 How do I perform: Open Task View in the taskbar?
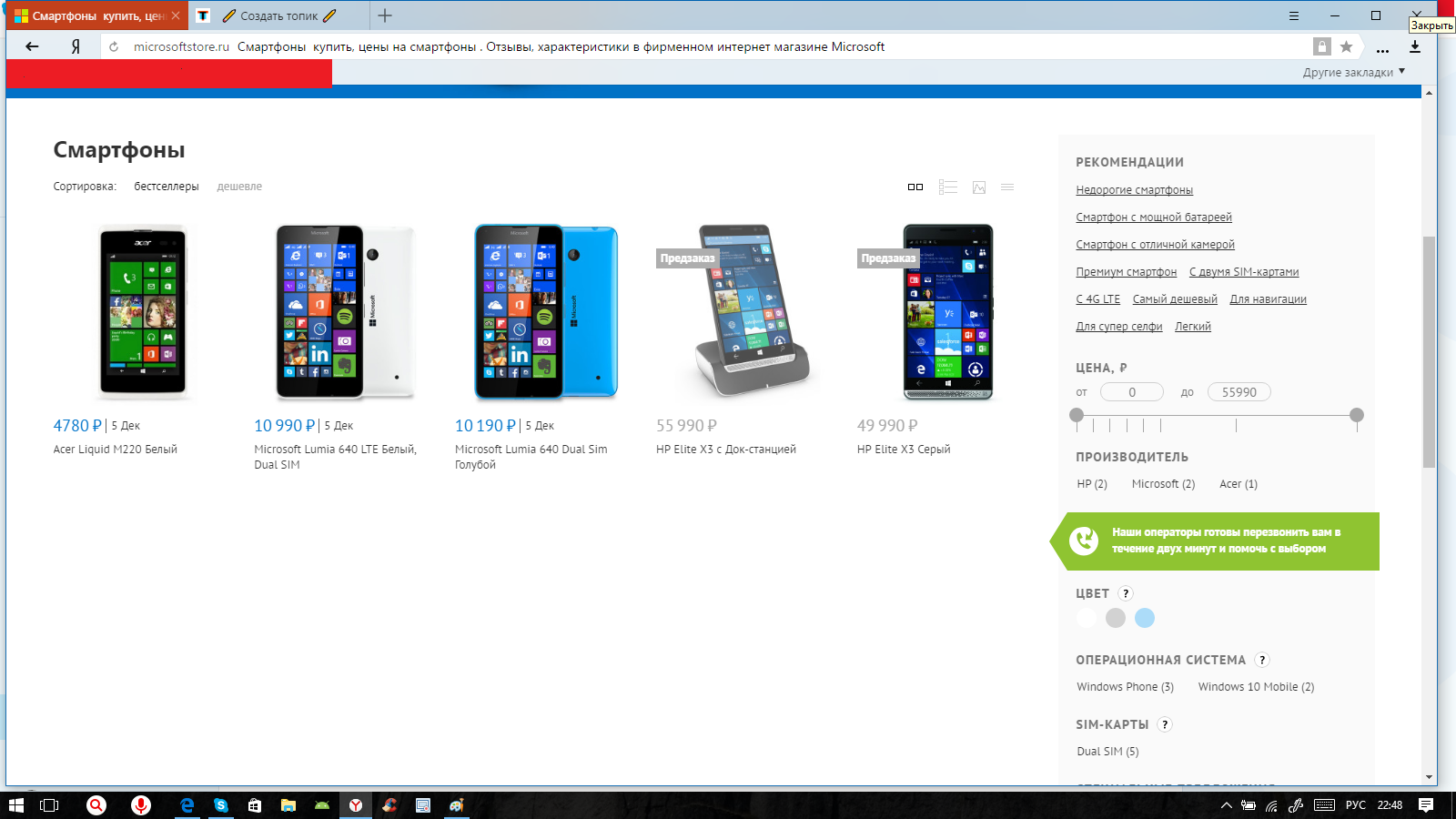(x=49, y=805)
